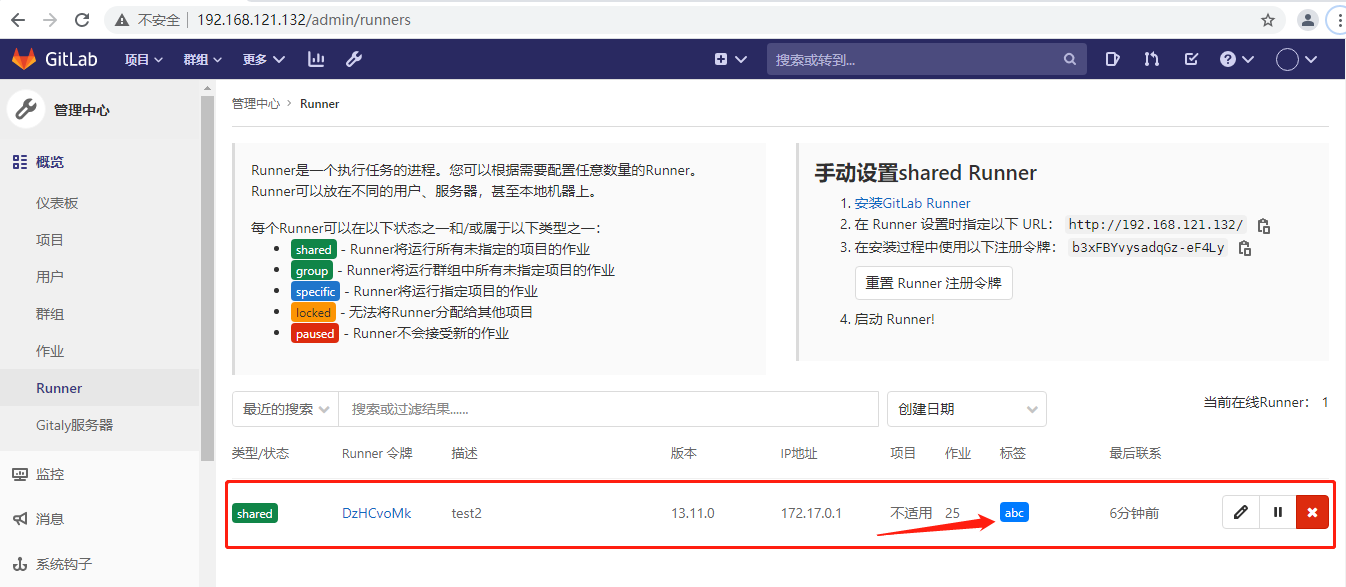Click the 管理中心 wrench sidebar icon
Image resolution: width=1346 pixels, height=587 pixels.
click(26, 110)
